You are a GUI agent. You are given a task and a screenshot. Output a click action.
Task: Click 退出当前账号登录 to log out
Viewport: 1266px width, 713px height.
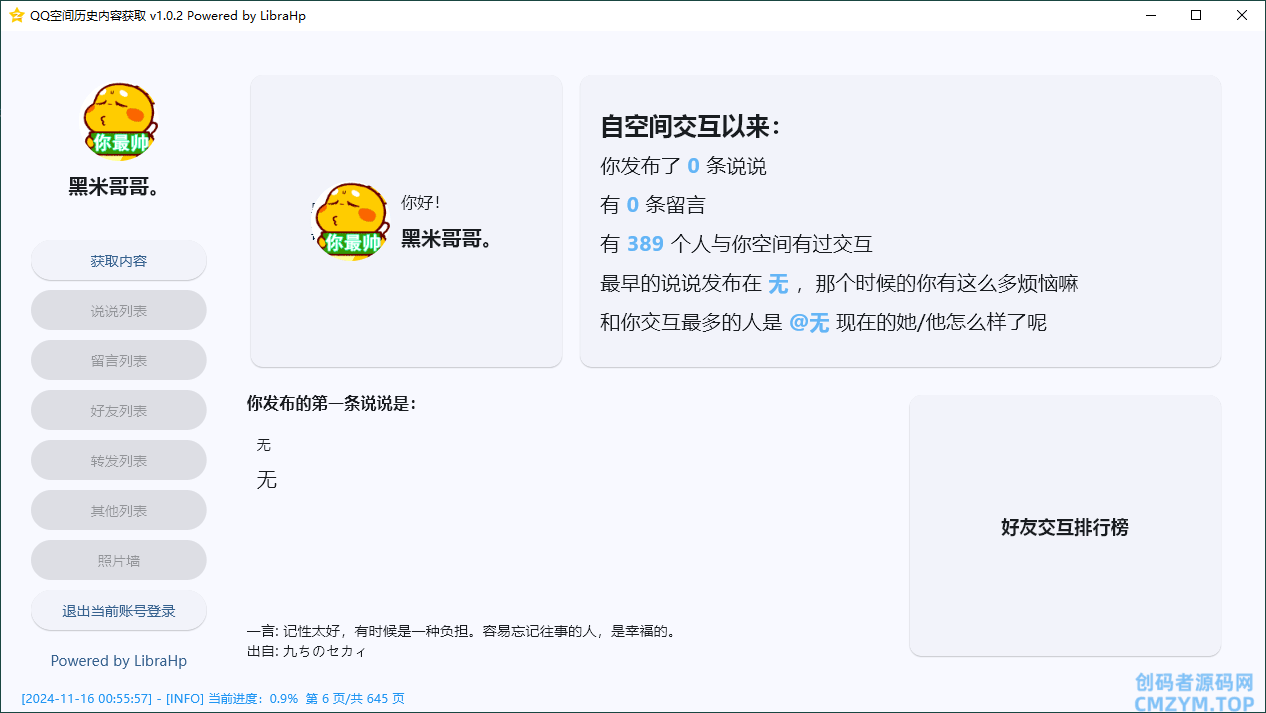119,611
